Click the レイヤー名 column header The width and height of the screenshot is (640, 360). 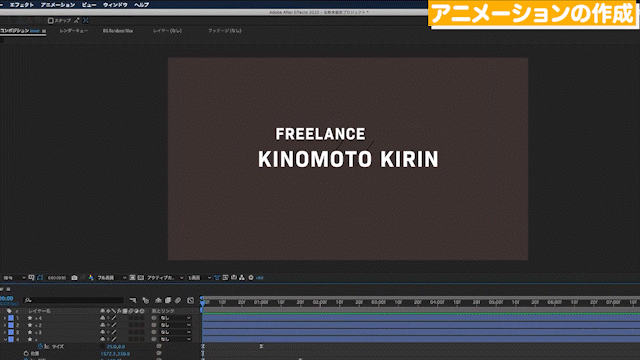click(40, 311)
